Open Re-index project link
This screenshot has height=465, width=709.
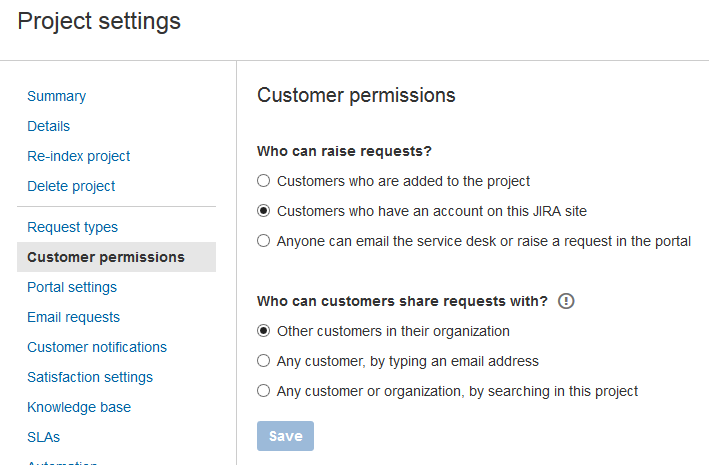(x=79, y=156)
